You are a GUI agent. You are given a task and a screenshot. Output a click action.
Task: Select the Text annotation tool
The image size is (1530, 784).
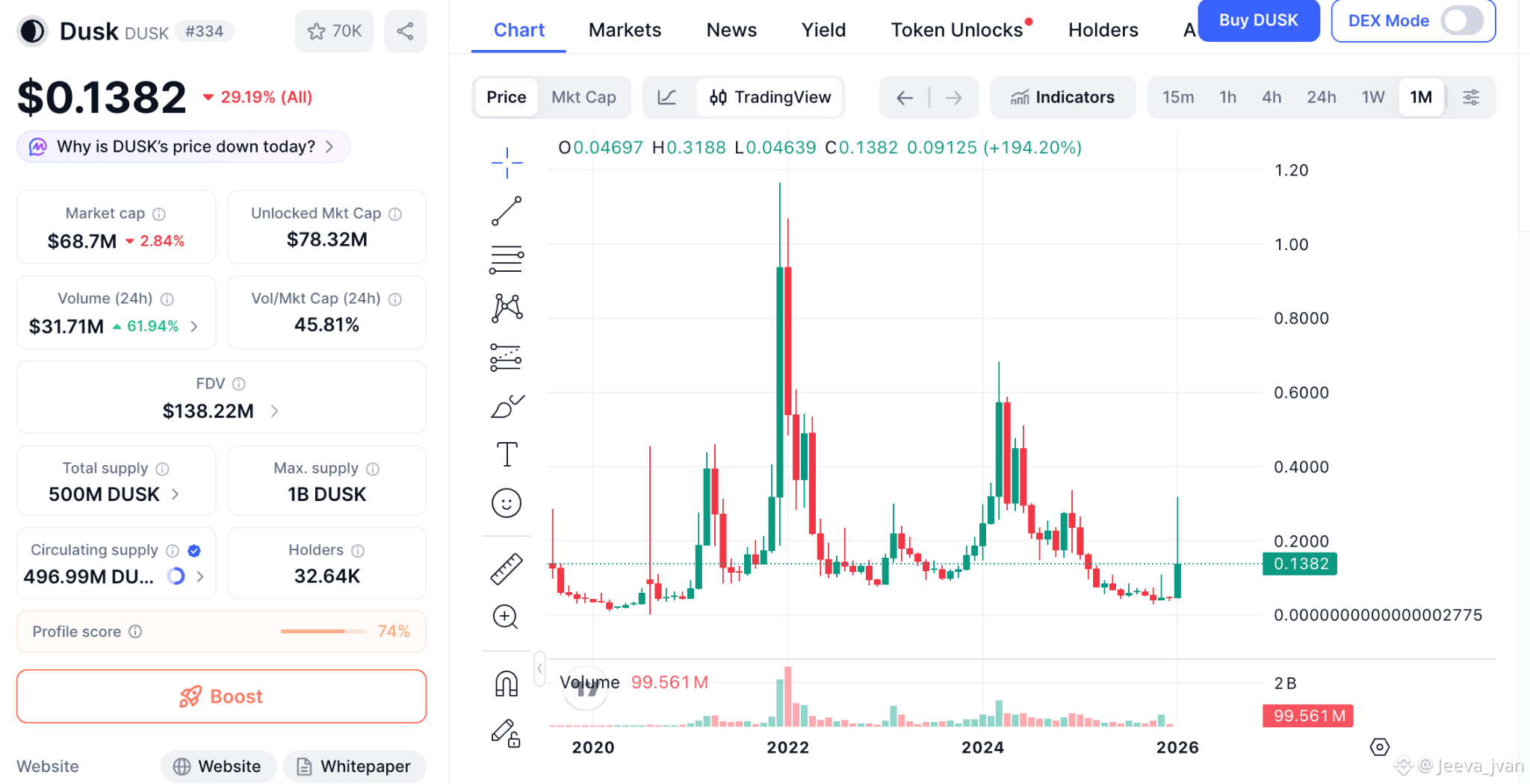point(507,454)
